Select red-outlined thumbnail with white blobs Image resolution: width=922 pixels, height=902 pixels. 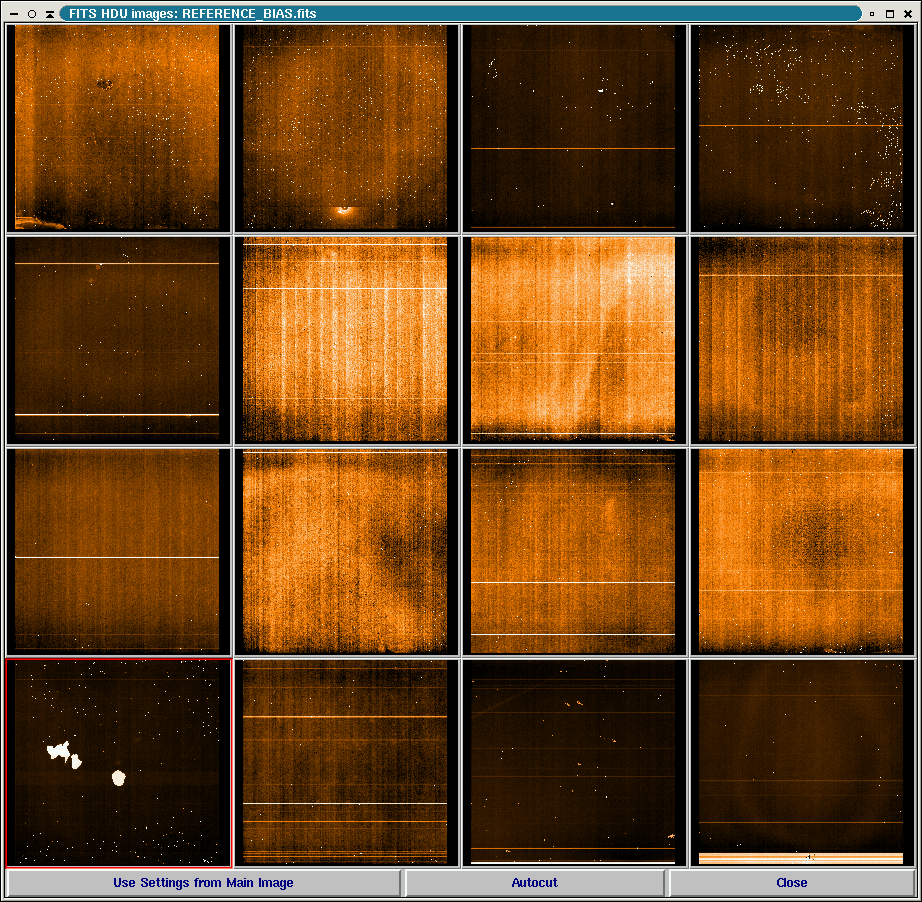click(118, 762)
